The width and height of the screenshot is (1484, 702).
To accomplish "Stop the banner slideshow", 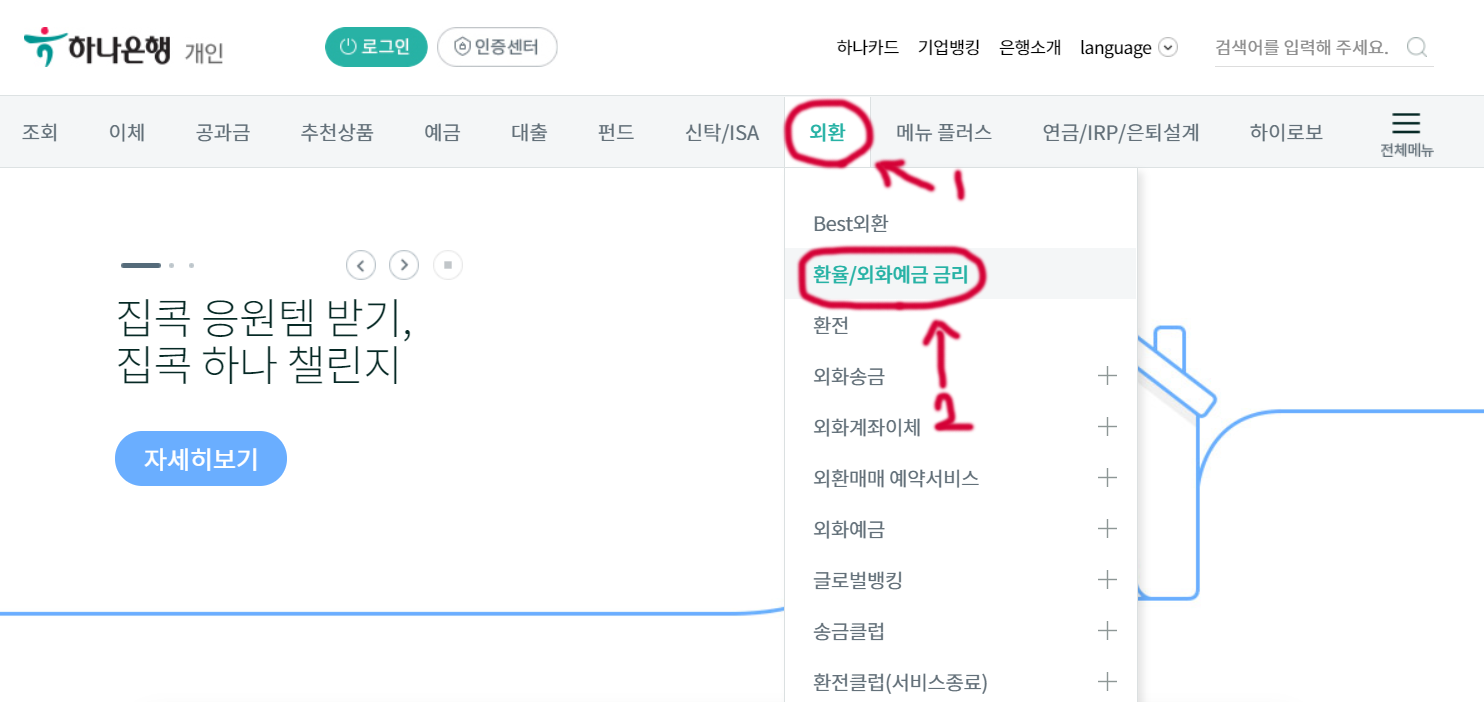I will pyautogui.click(x=448, y=265).
